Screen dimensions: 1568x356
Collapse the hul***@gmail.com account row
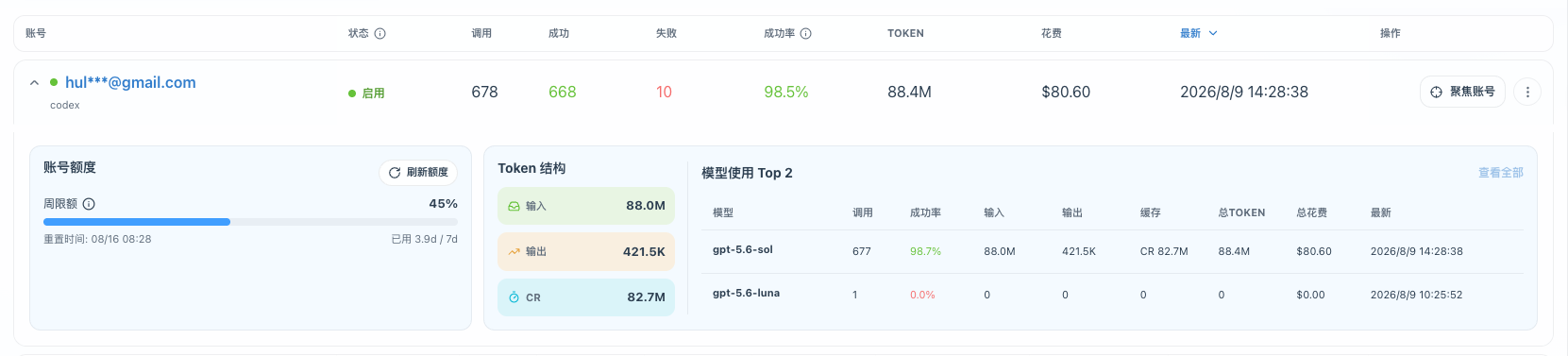point(34,83)
